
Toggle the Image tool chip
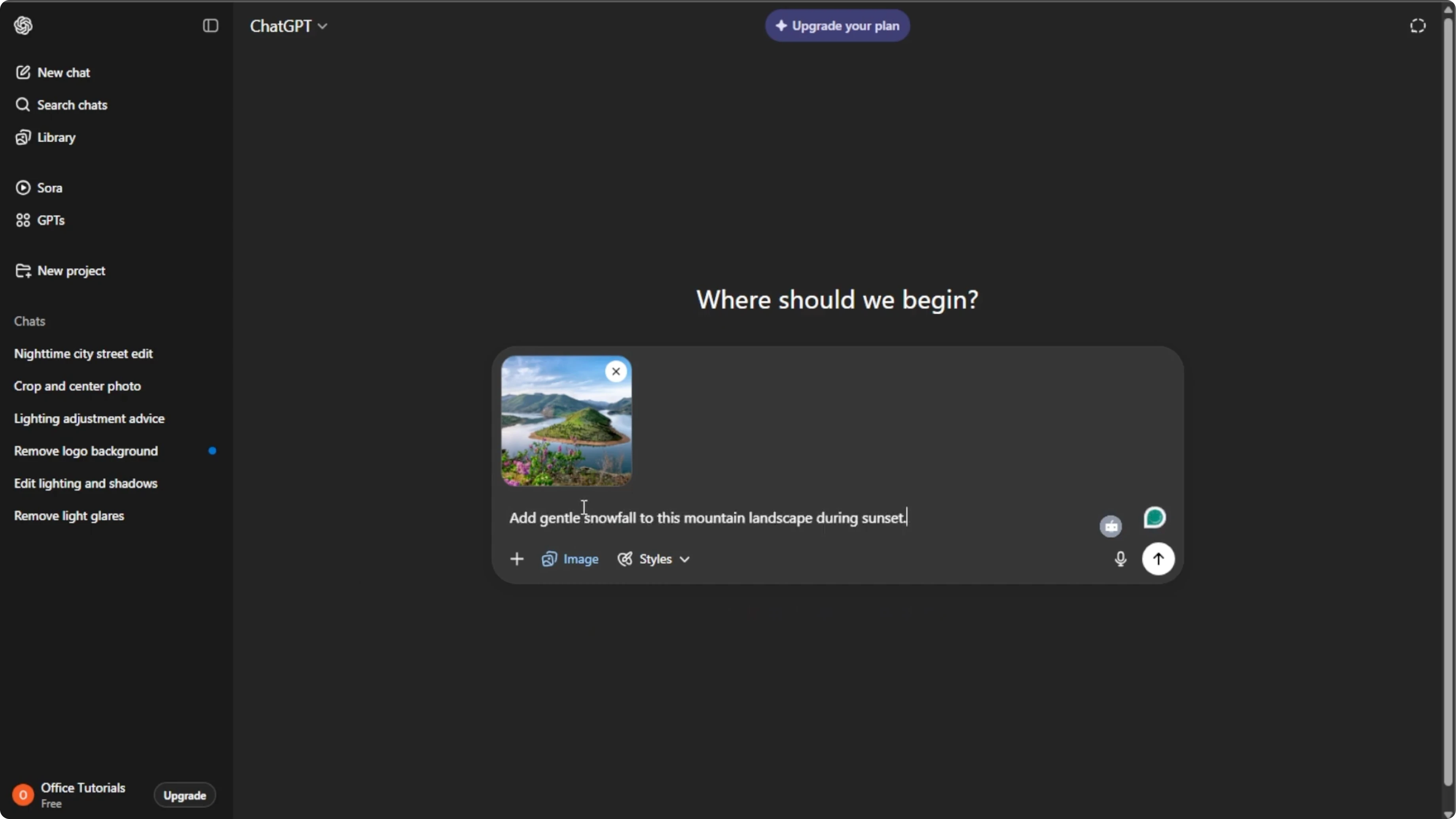570,559
